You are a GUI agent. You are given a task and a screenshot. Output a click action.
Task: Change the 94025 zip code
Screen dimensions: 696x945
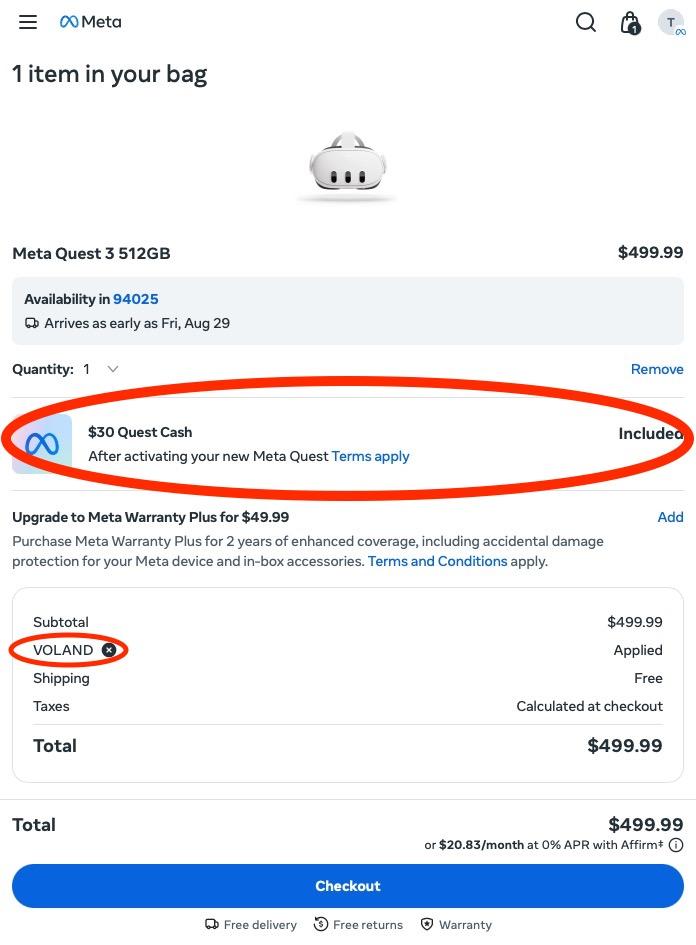136,299
